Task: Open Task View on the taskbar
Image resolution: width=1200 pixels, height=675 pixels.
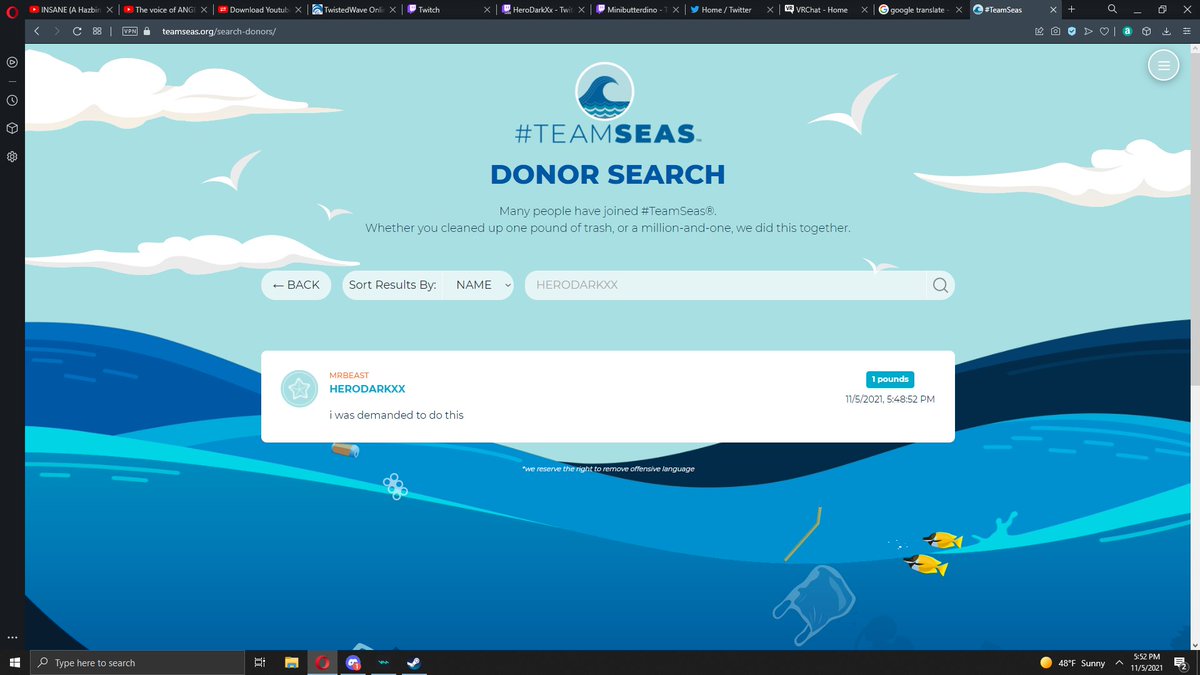Action: [259, 662]
